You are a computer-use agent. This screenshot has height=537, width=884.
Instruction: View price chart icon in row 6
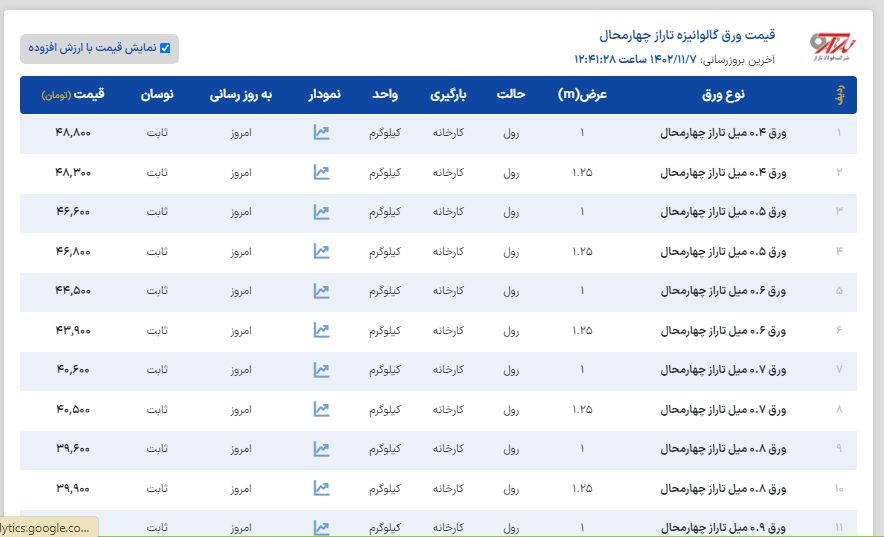[x=321, y=330]
